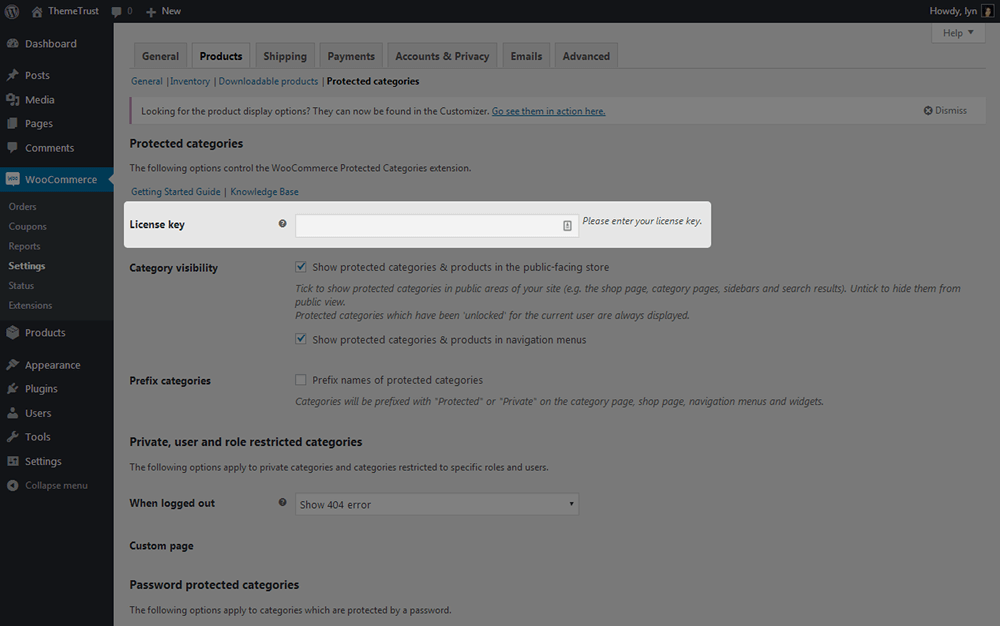Open the ThemeTrust site home

pyautogui.click(x=65, y=11)
